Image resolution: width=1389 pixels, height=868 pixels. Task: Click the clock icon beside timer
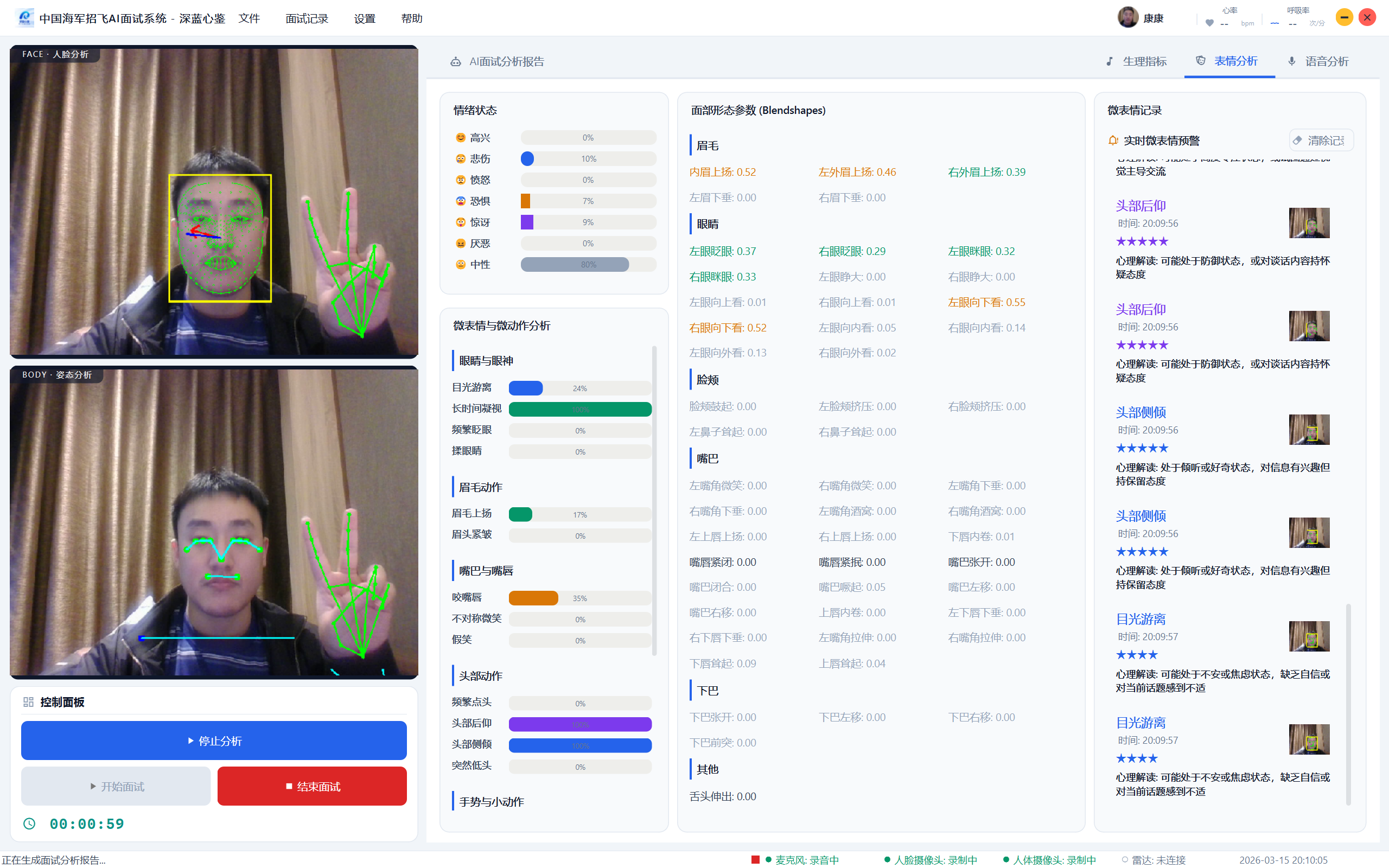[x=29, y=824]
